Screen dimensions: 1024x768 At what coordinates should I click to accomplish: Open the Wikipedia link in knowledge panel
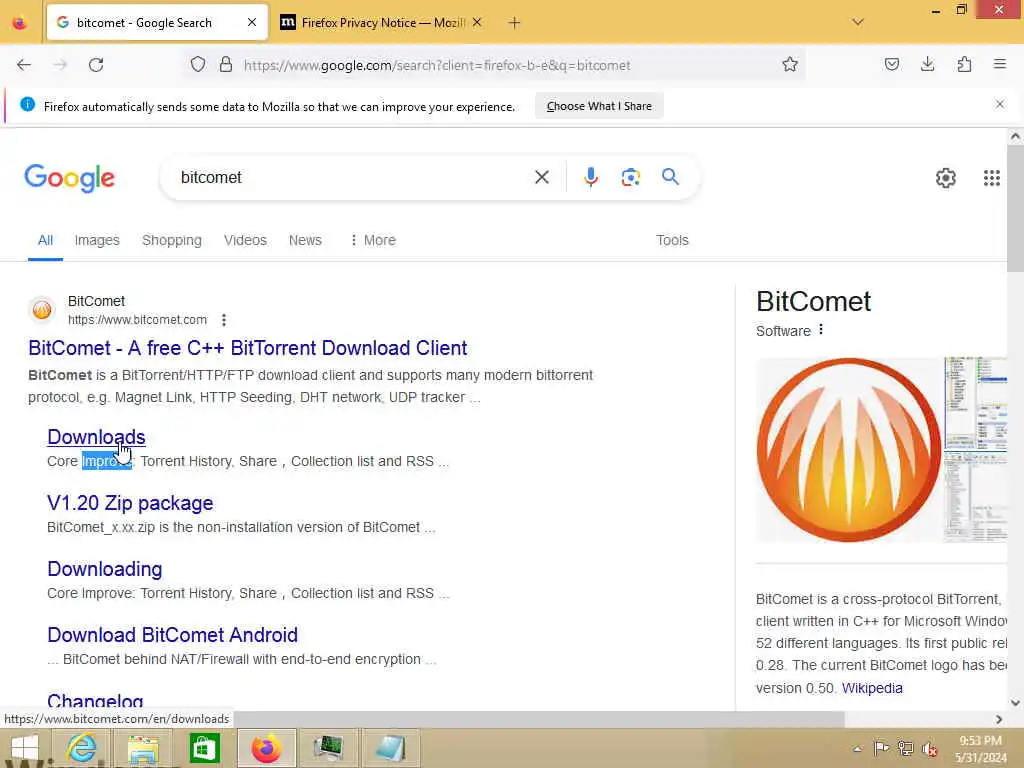click(872, 688)
